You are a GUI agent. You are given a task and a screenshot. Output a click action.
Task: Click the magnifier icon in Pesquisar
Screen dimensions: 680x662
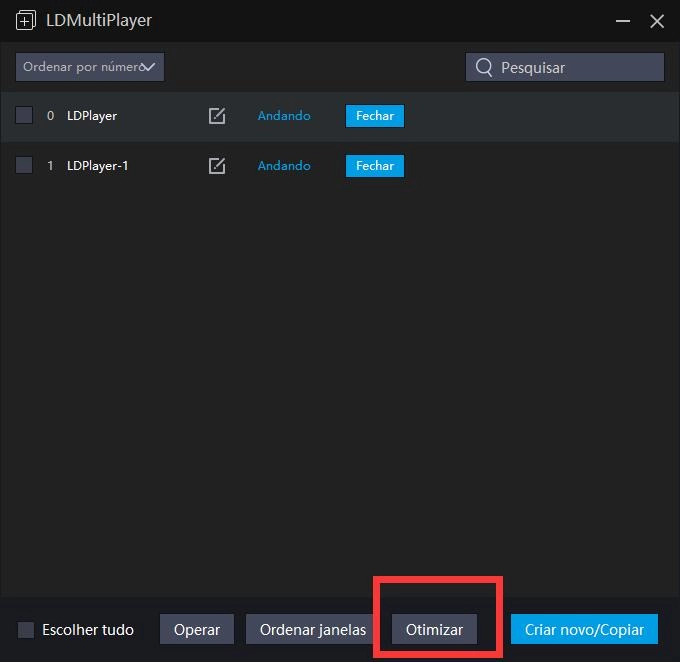point(484,67)
